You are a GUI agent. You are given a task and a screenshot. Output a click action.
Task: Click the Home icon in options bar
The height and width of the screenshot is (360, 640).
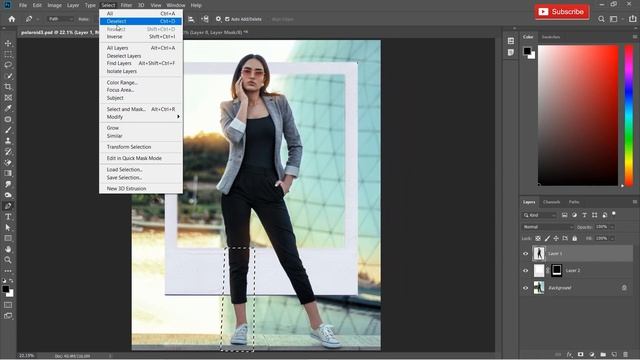(x=11, y=19)
